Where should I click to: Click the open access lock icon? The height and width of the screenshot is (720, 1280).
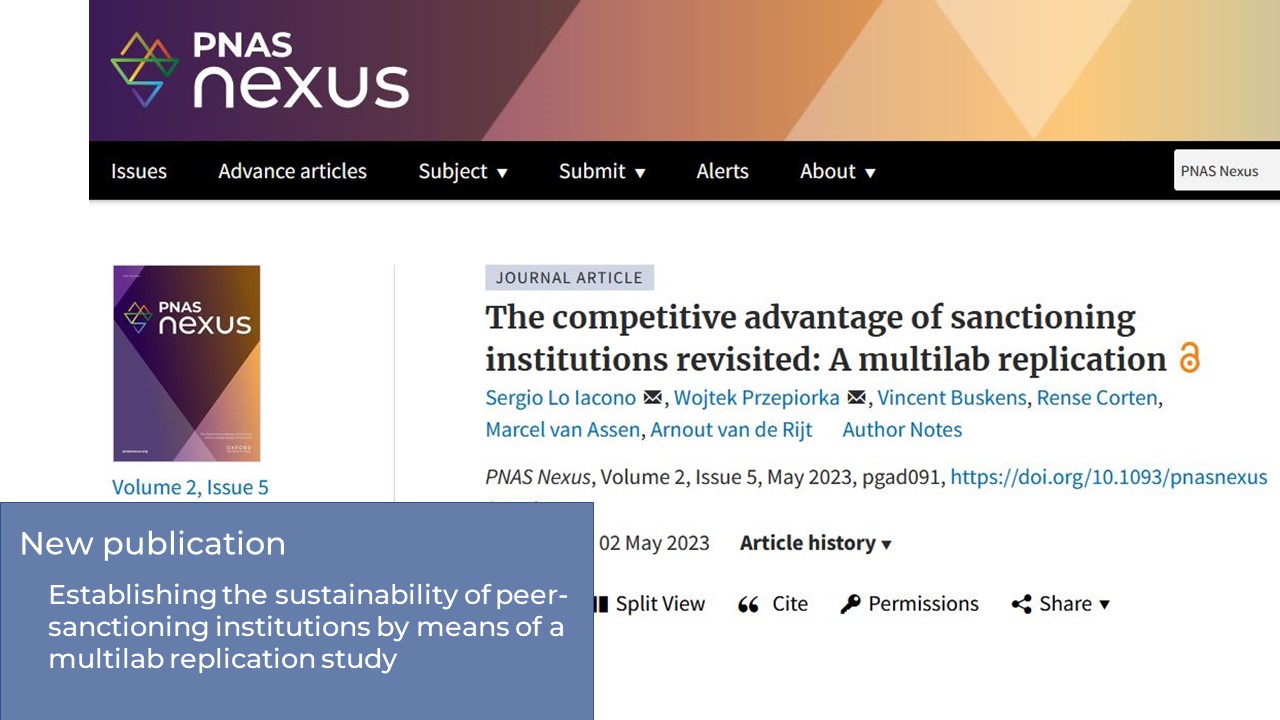coord(1189,357)
